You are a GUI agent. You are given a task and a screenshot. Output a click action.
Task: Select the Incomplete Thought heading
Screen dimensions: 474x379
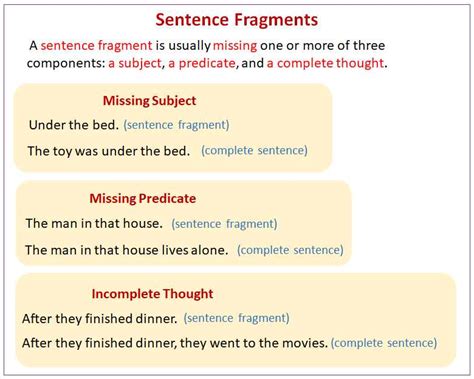[152, 294]
